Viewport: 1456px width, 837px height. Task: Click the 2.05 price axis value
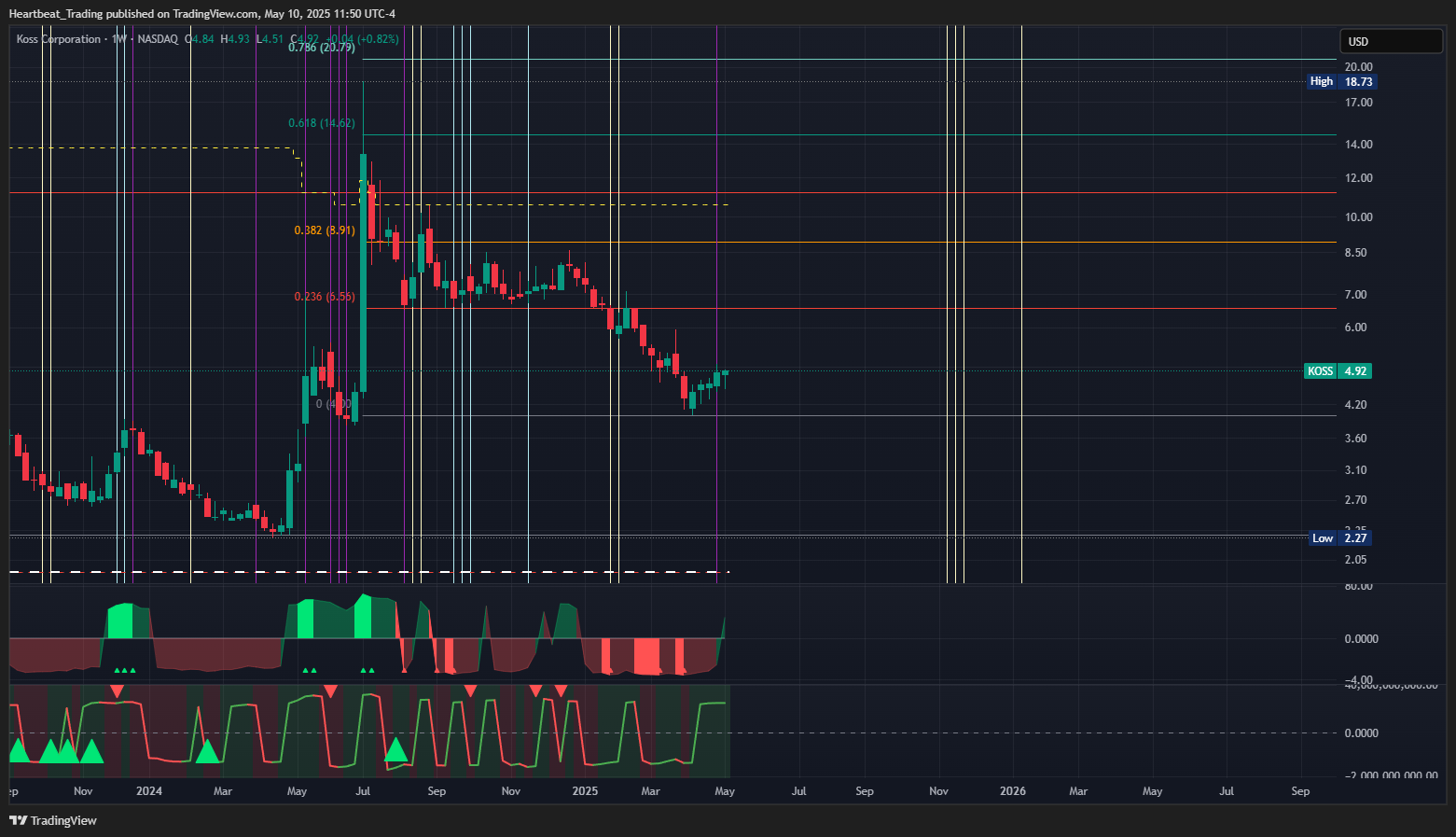click(x=1355, y=560)
